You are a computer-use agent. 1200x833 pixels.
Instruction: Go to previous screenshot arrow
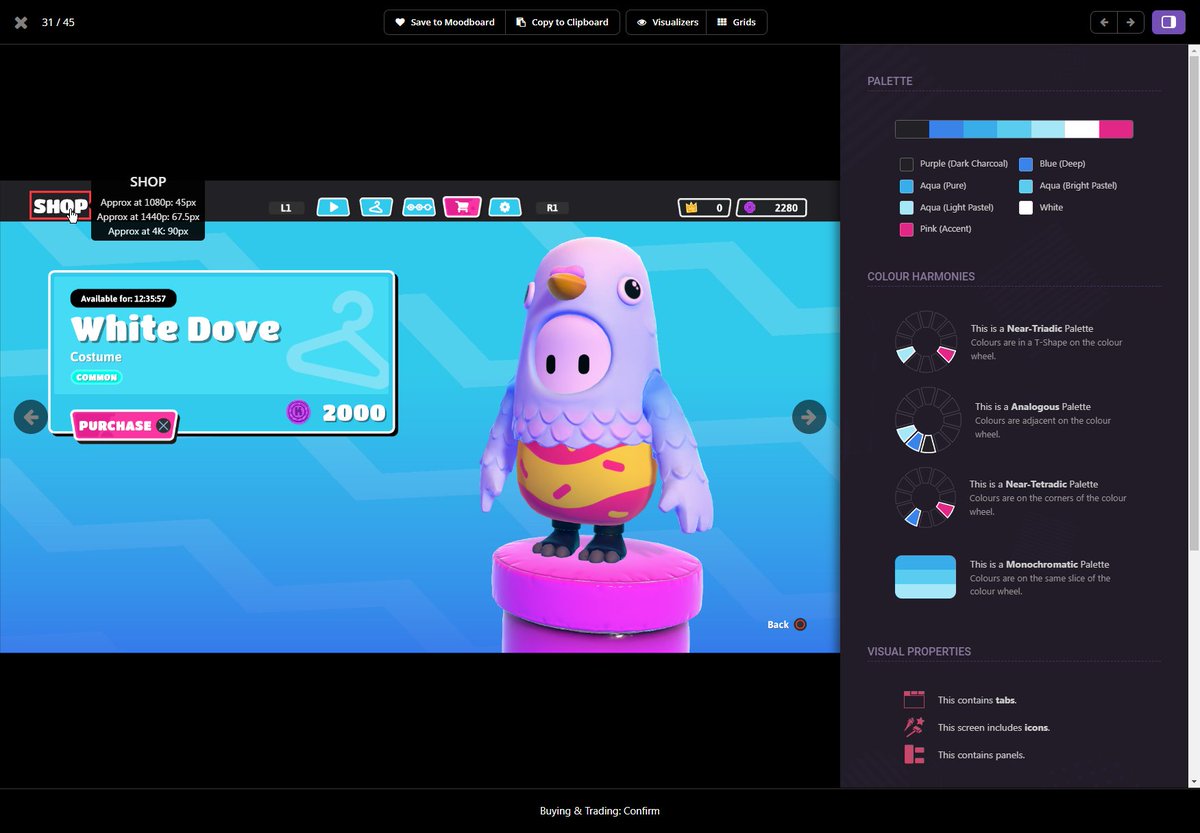1104,22
